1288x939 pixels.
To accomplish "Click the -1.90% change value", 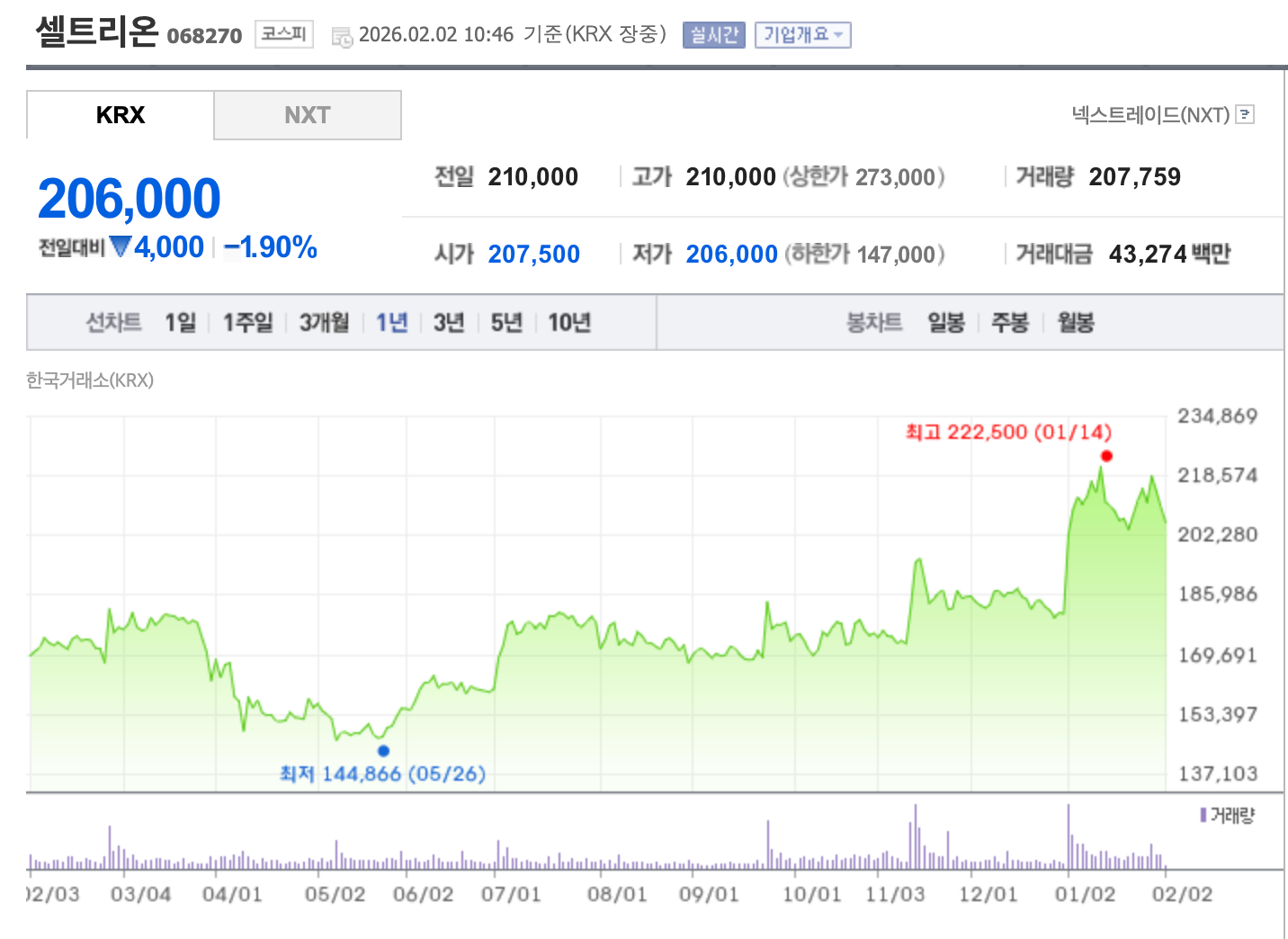I will point(271,246).
